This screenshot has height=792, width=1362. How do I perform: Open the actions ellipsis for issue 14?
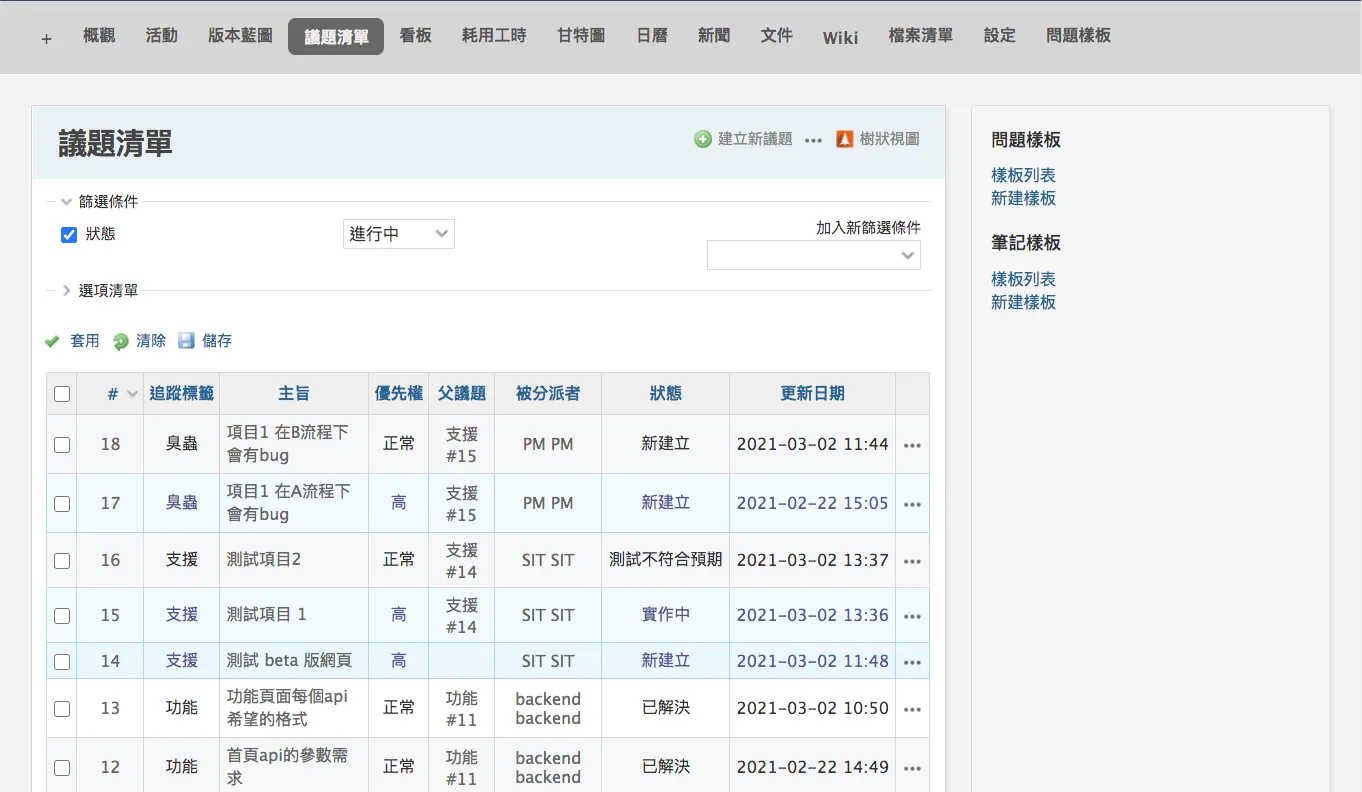point(912,662)
